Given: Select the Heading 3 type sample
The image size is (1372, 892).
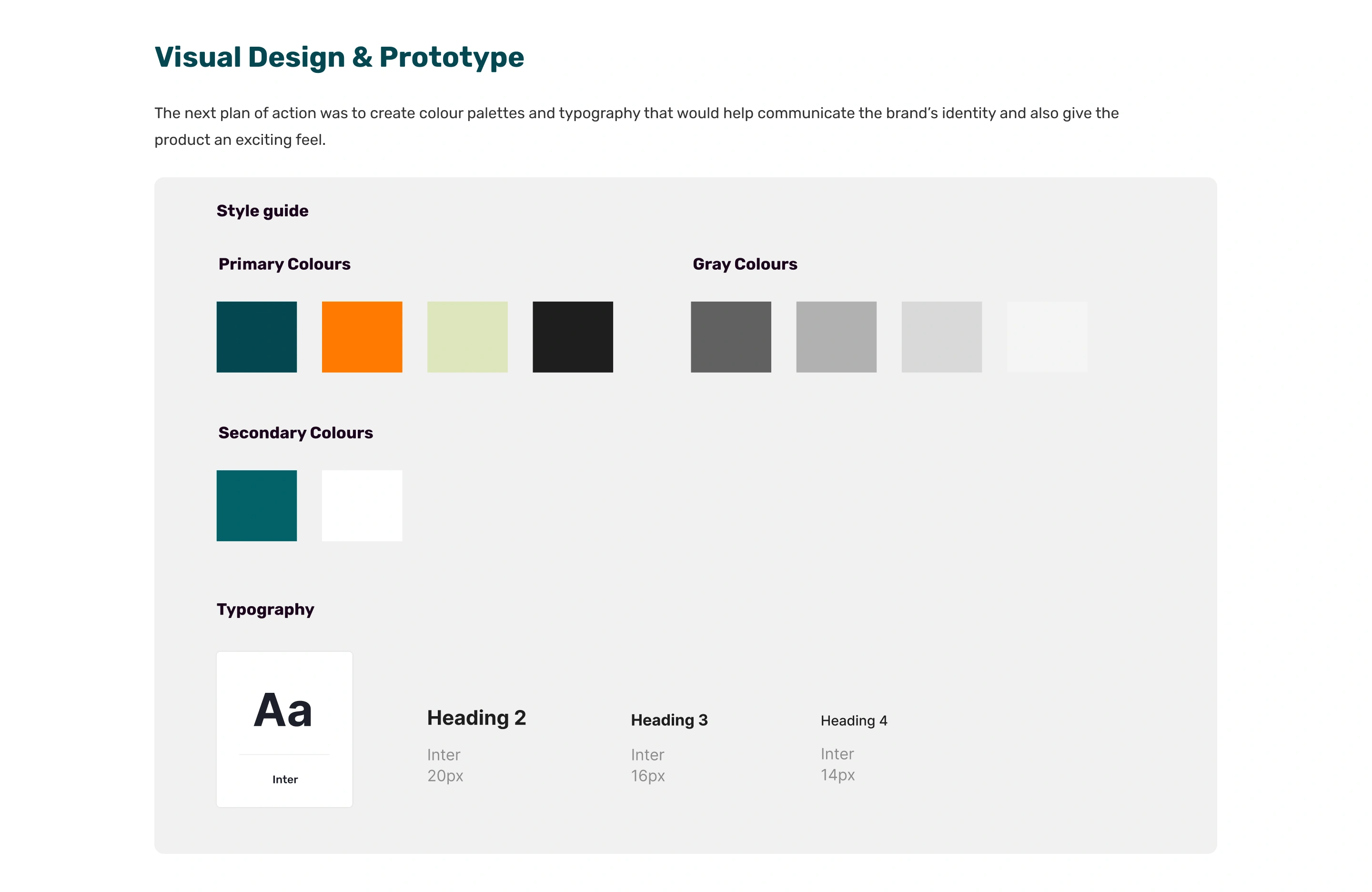Looking at the screenshot, I should [669, 720].
